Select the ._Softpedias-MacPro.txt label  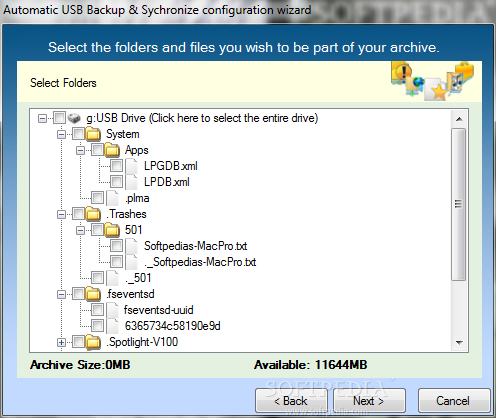coord(200,262)
